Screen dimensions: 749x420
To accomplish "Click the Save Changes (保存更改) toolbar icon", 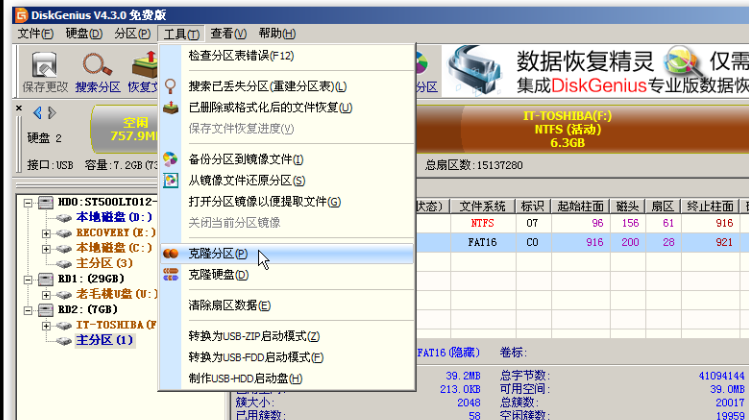I will tap(44, 65).
